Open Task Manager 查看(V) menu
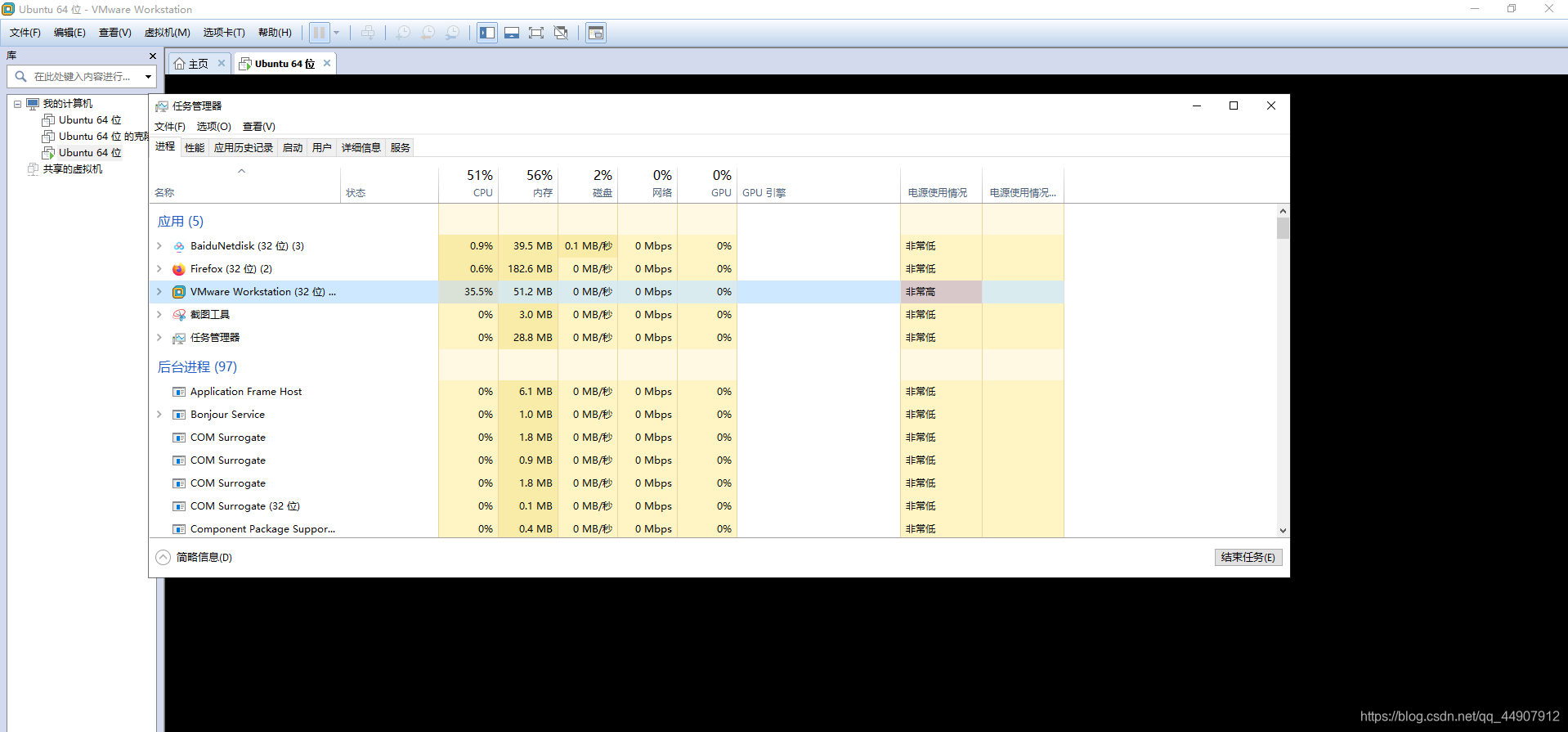1568x732 pixels. click(259, 127)
